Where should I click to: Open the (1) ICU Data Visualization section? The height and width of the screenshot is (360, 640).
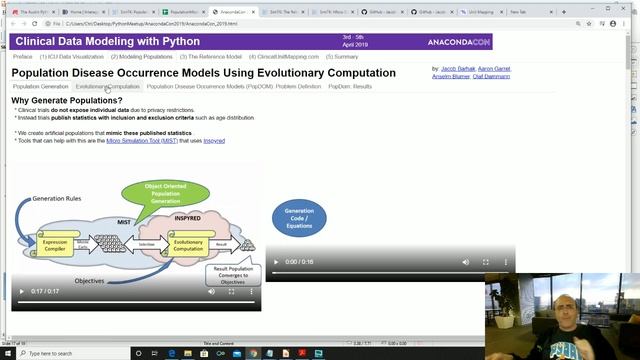pyautogui.click(x=71, y=57)
